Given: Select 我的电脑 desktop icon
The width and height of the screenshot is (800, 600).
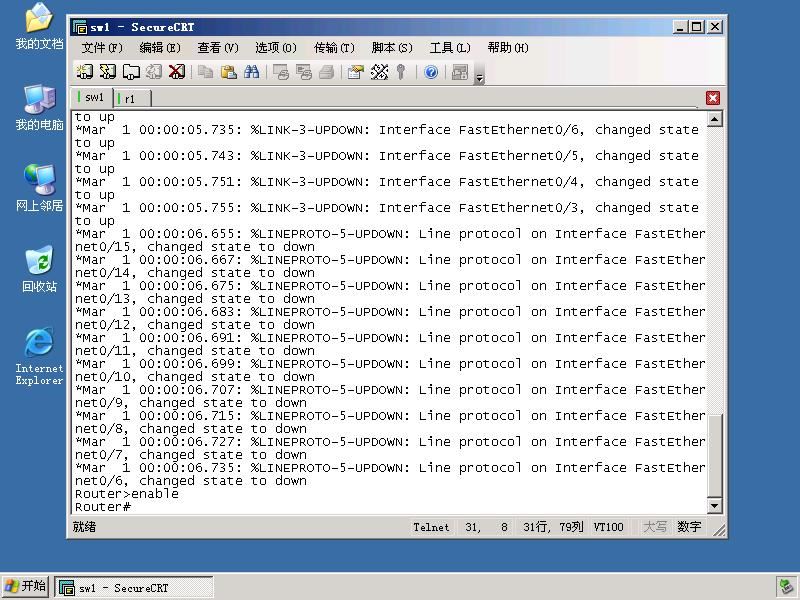Looking at the screenshot, I should pyautogui.click(x=39, y=108).
